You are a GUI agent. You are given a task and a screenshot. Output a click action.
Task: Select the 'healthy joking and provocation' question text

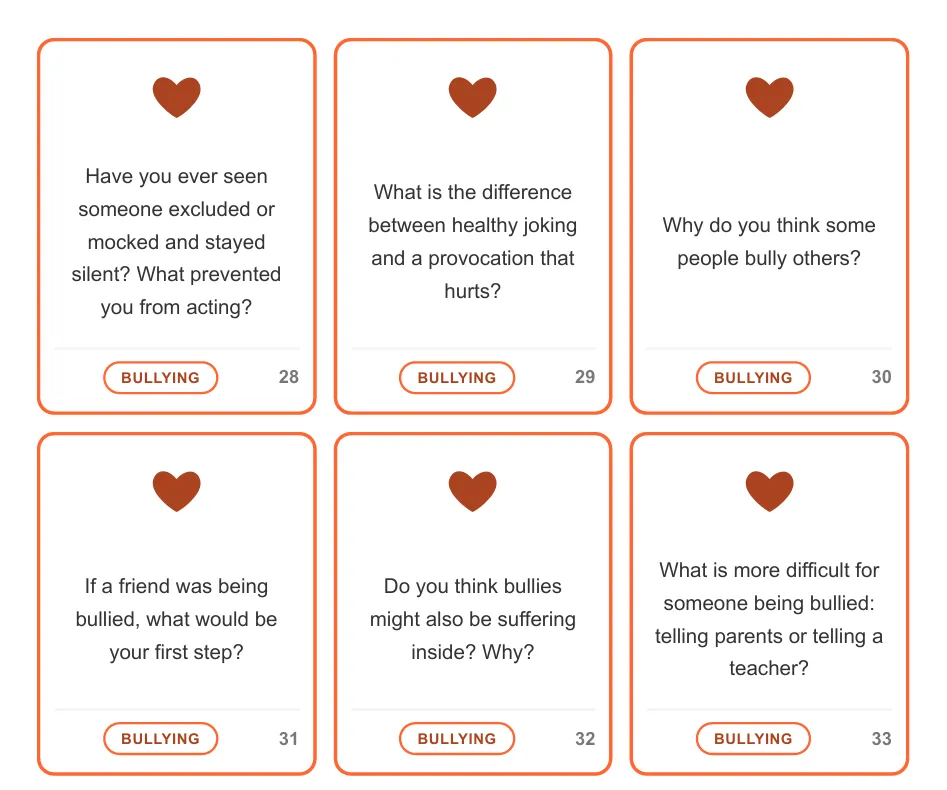point(472,242)
